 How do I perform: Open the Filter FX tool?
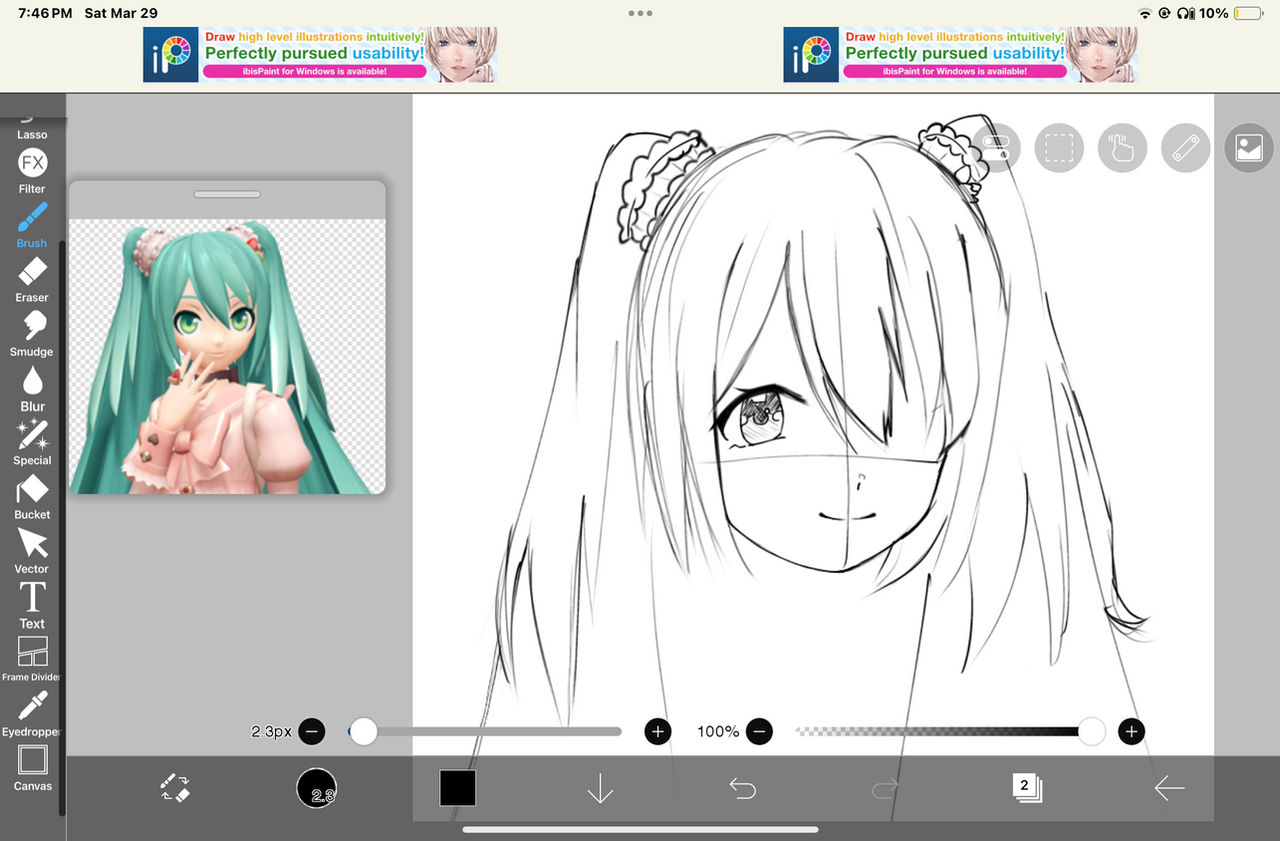click(x=32, y=170)
